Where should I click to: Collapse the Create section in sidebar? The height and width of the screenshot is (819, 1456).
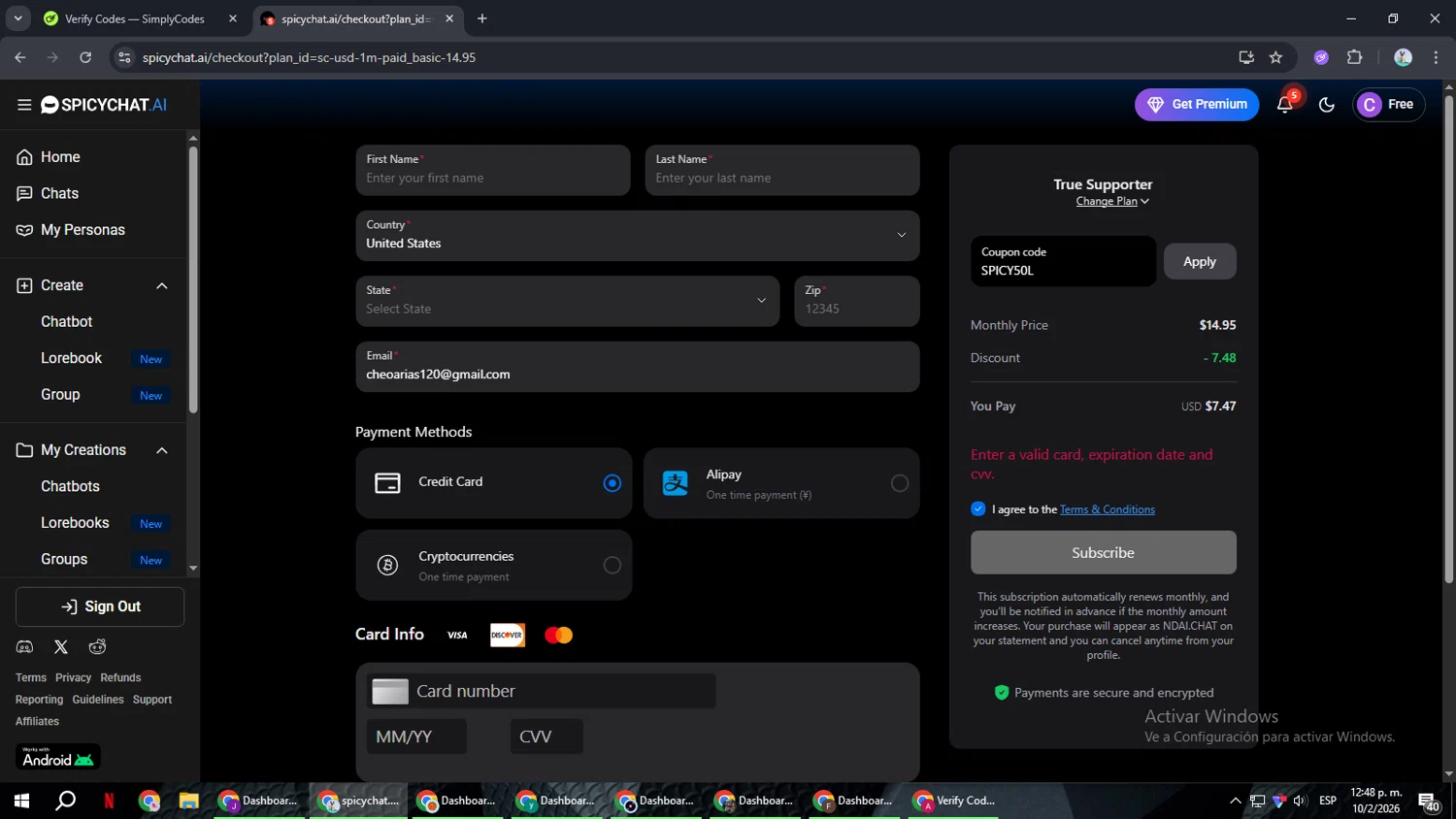162,285
